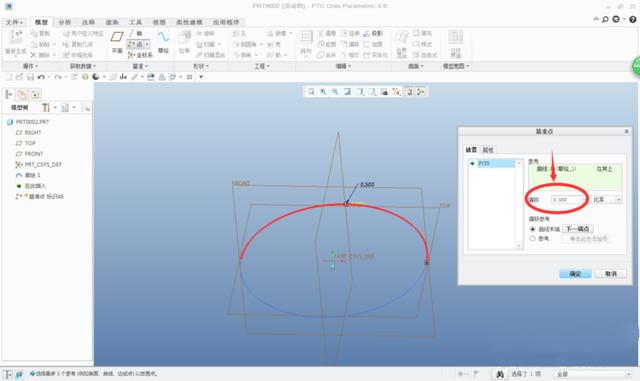Expand the Editing (编辑) group menu
The width and height of the screenshot is (640, 381).
(x=343, y=66)
